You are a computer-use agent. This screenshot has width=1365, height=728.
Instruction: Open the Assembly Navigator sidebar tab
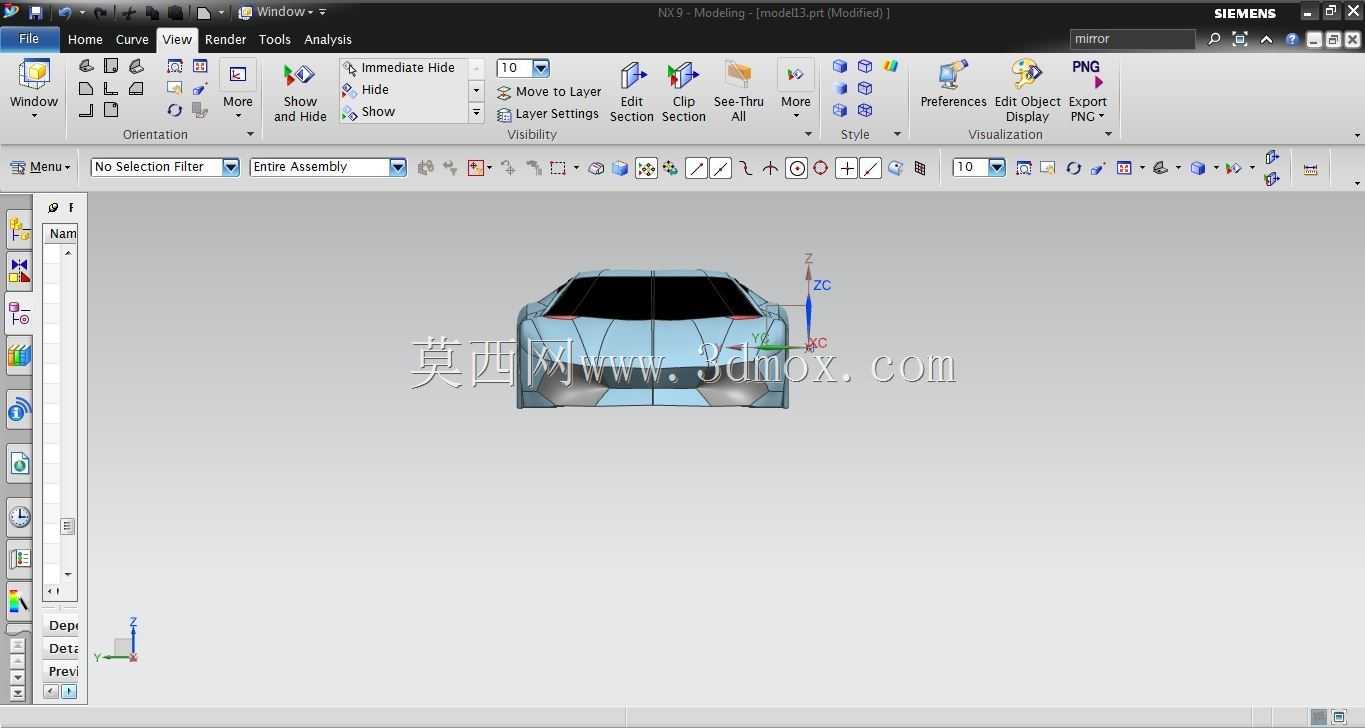point(19,230)
